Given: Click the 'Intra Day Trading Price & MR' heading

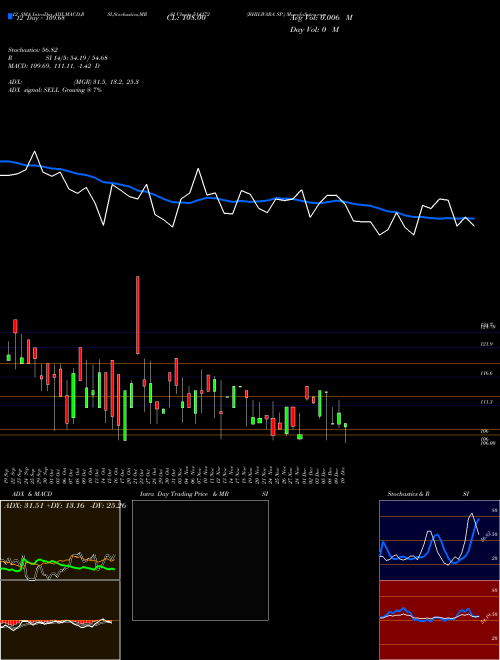Looking at the screenshot, I should tap(184, 494).
